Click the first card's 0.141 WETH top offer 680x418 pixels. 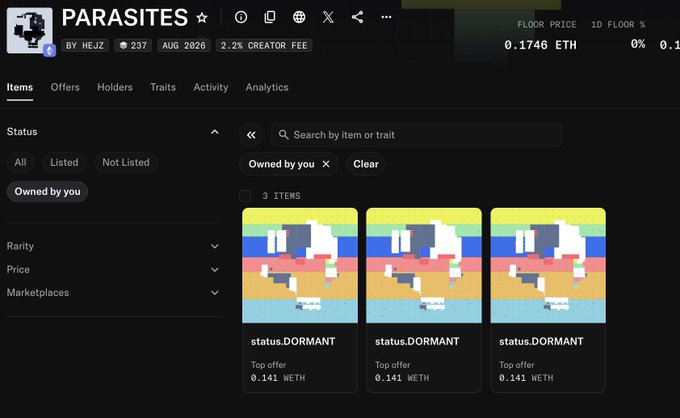278,378
